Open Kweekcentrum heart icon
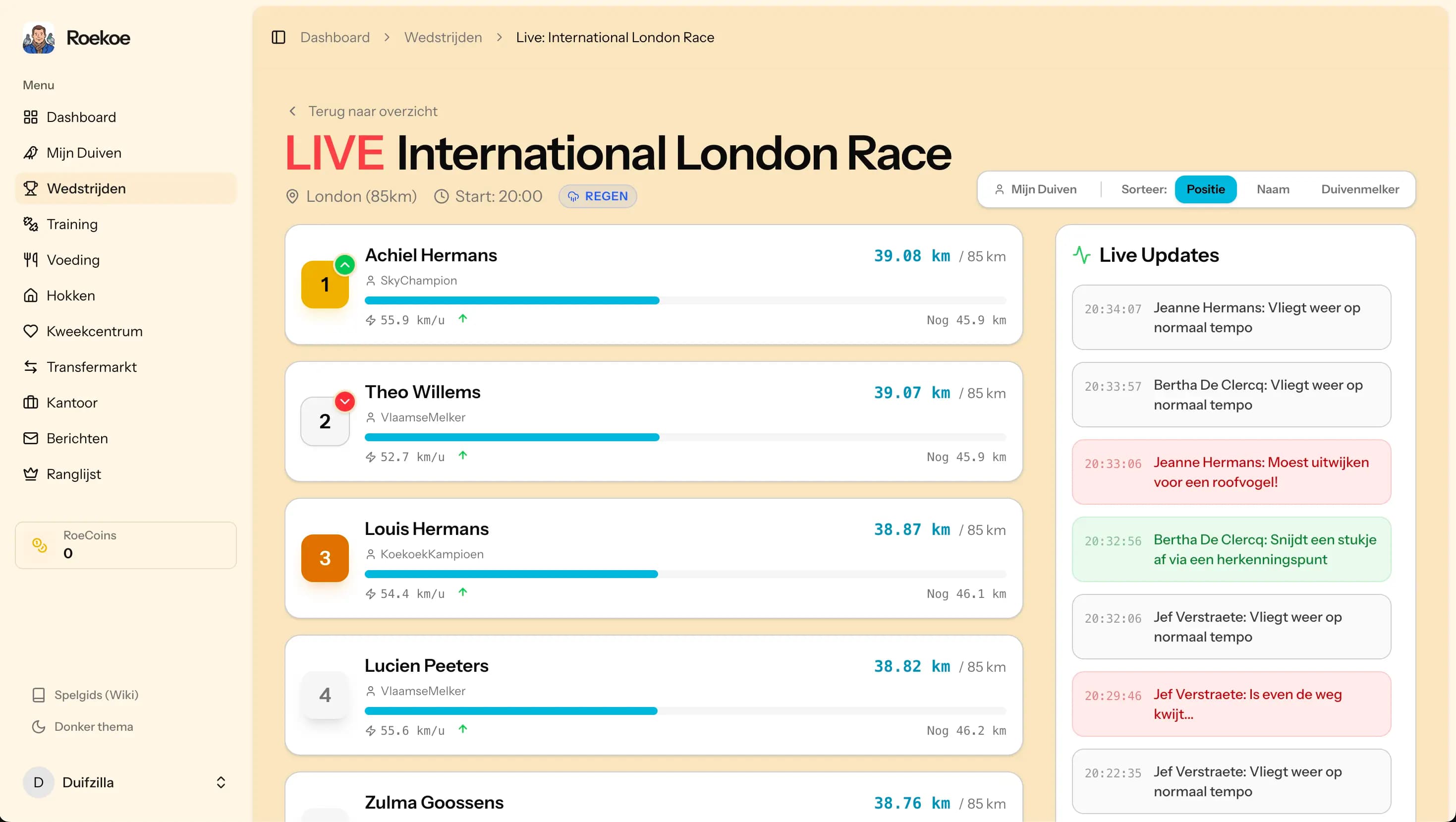The height and width of the screenshot is (822, 1456). 31,331
